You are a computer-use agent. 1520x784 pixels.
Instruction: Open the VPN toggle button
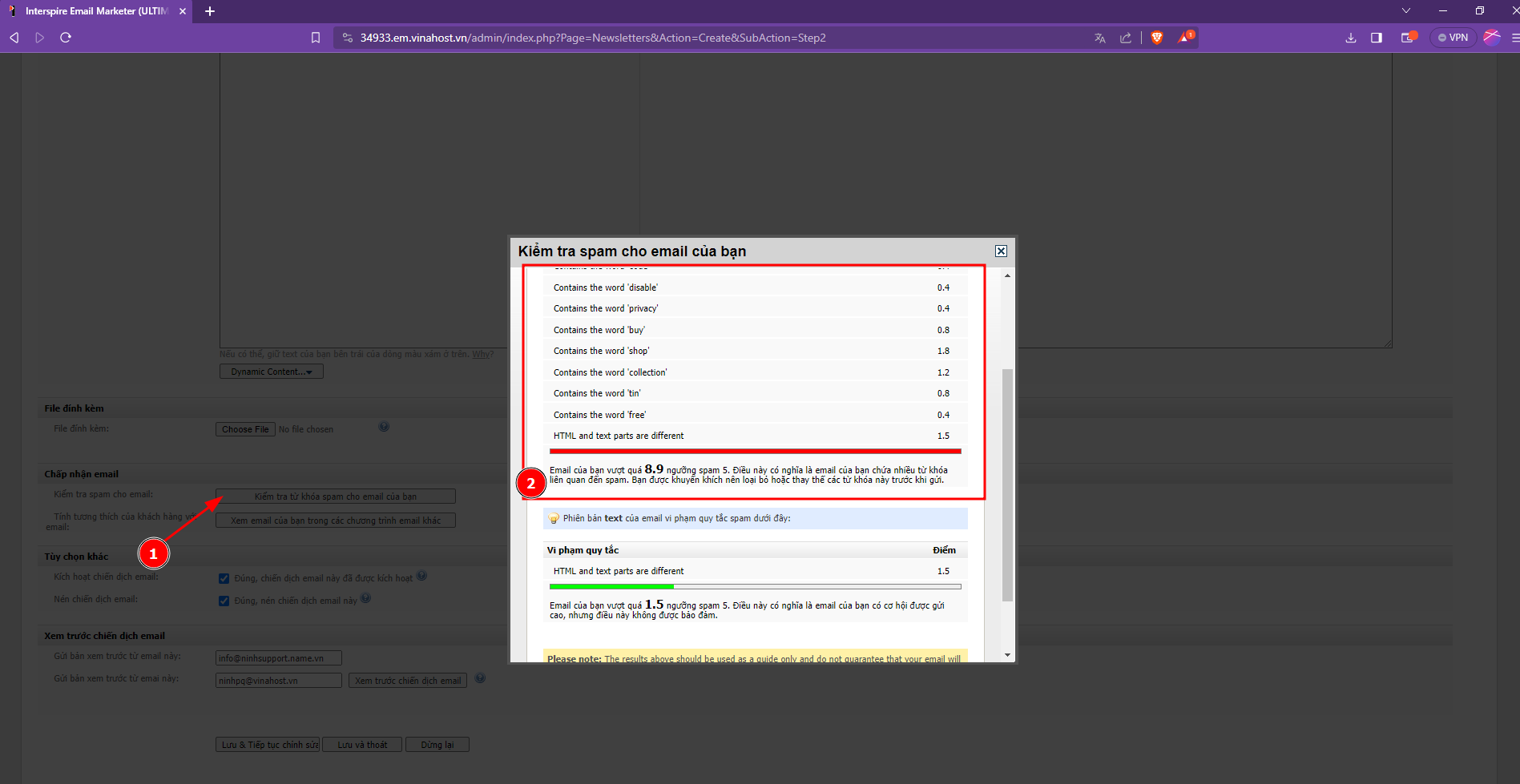[1453, 38]
